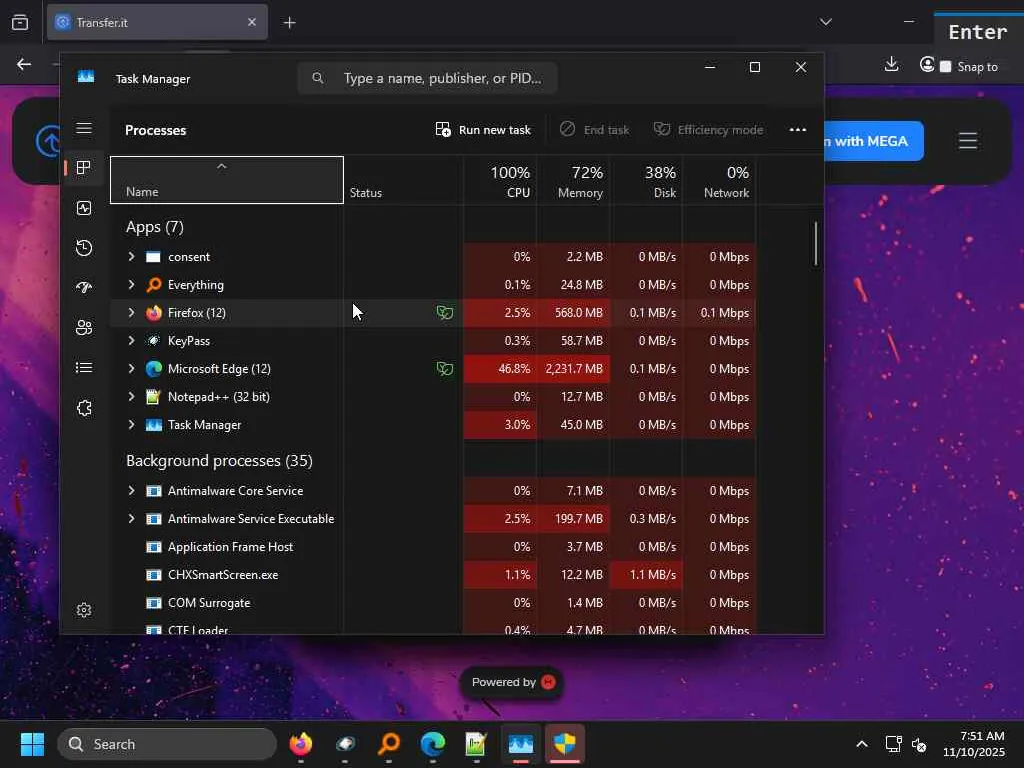This screenshot has width=1024, height=768.
Task: Close the Transfer.it browser tab
Action: click(x=252, y=22)
